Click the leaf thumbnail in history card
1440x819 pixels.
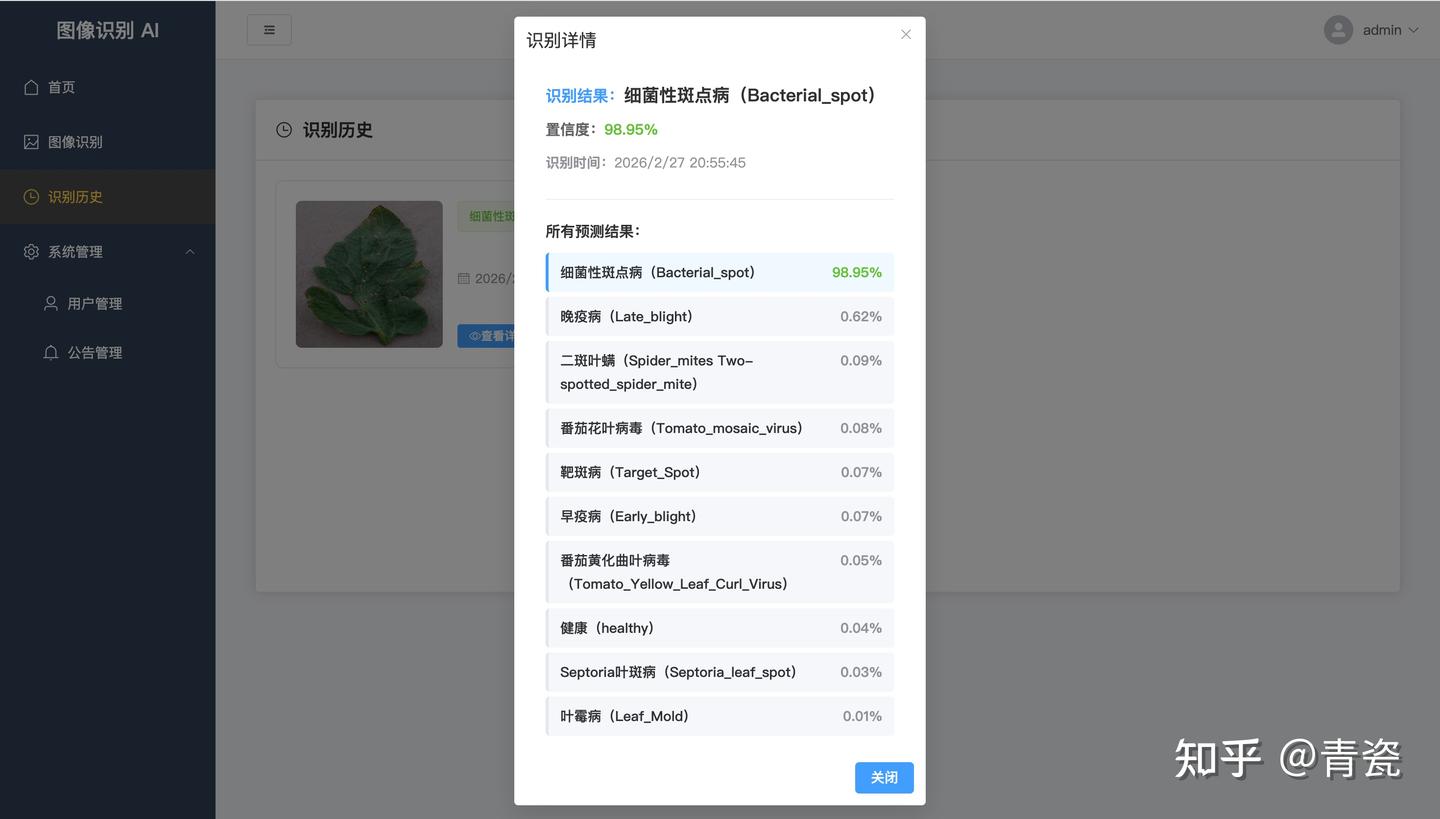(369, 274)
